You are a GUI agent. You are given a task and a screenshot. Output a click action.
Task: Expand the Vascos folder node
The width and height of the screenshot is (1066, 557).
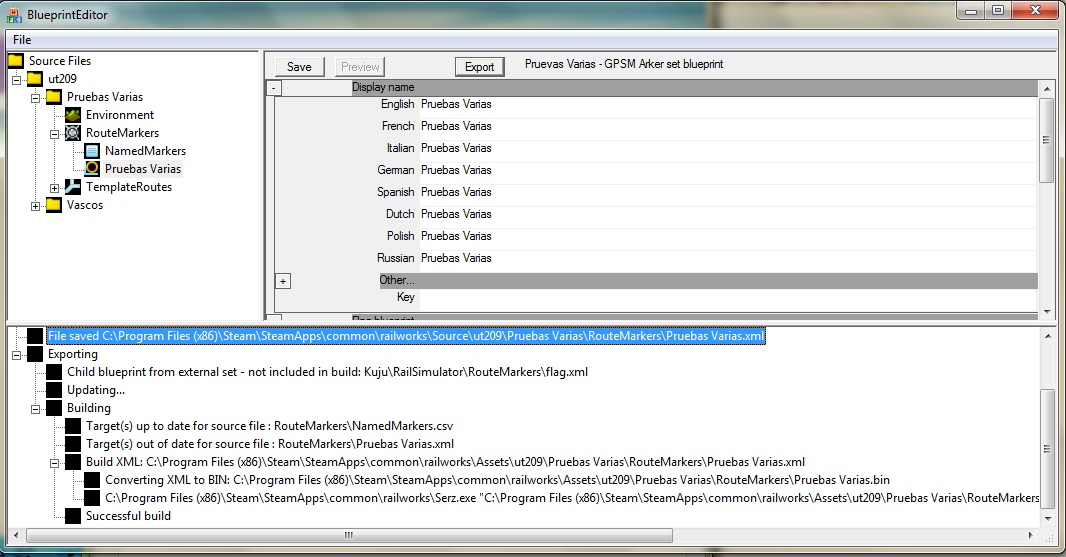tap(36, 206)
